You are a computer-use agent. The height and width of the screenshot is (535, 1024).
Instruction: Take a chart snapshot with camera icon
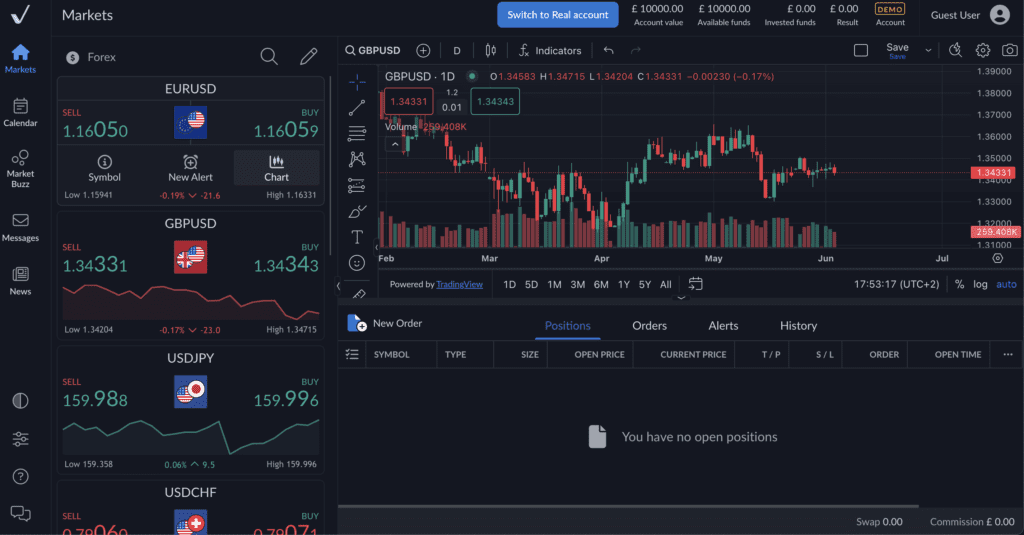1010,50
